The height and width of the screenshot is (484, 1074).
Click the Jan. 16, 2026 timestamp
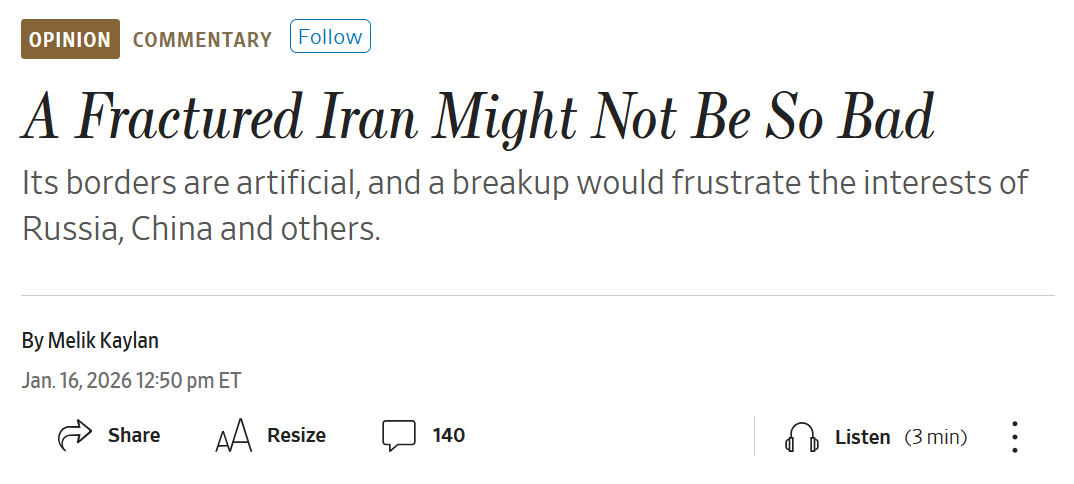click(x=131, y=381)
